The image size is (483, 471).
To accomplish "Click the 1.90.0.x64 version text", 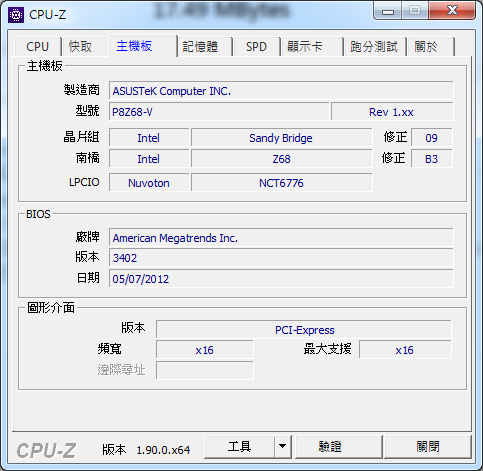I will 163,450.
